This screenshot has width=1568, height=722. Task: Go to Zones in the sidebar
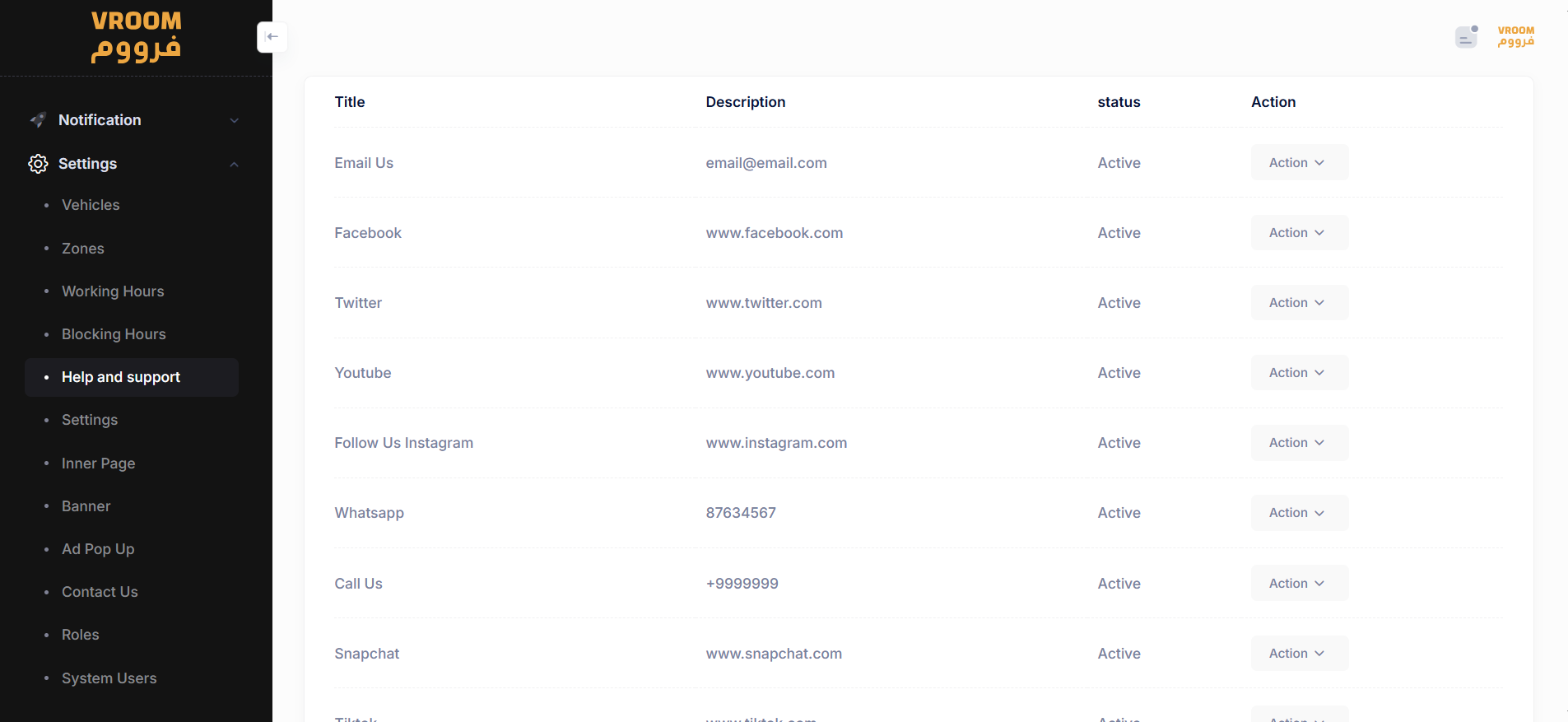coord(83,249)
